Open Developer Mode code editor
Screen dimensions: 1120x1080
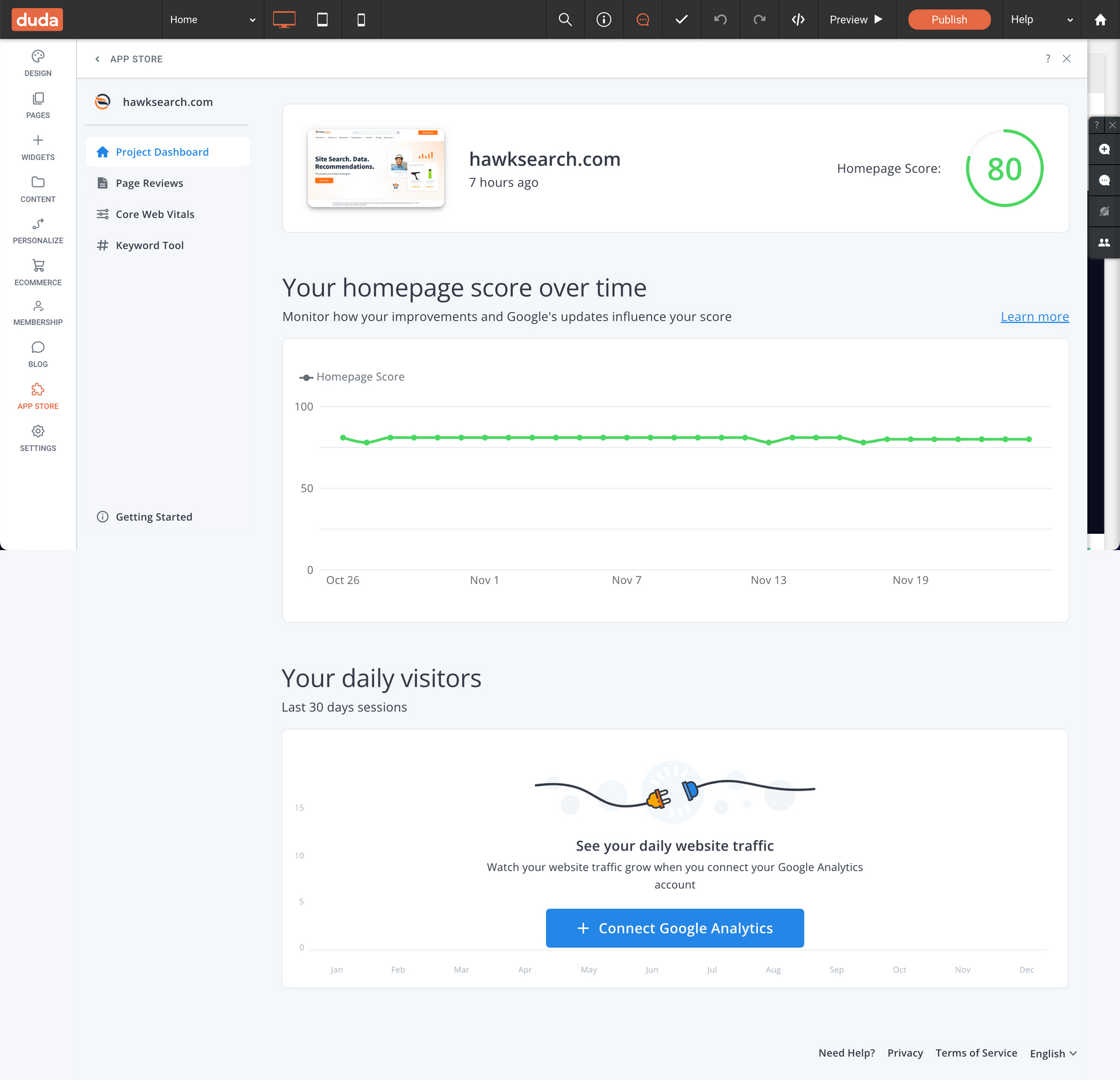coord(798,19)
